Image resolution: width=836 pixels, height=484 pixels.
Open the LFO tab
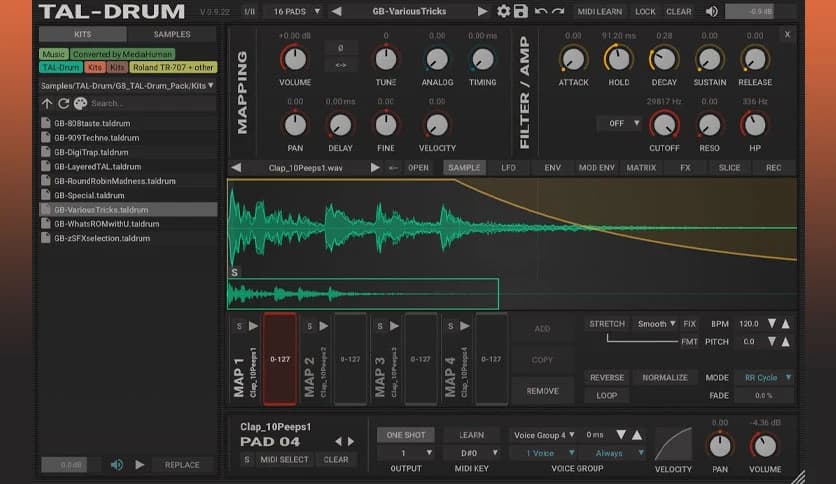pyautogui.click(x=508, y=168)
